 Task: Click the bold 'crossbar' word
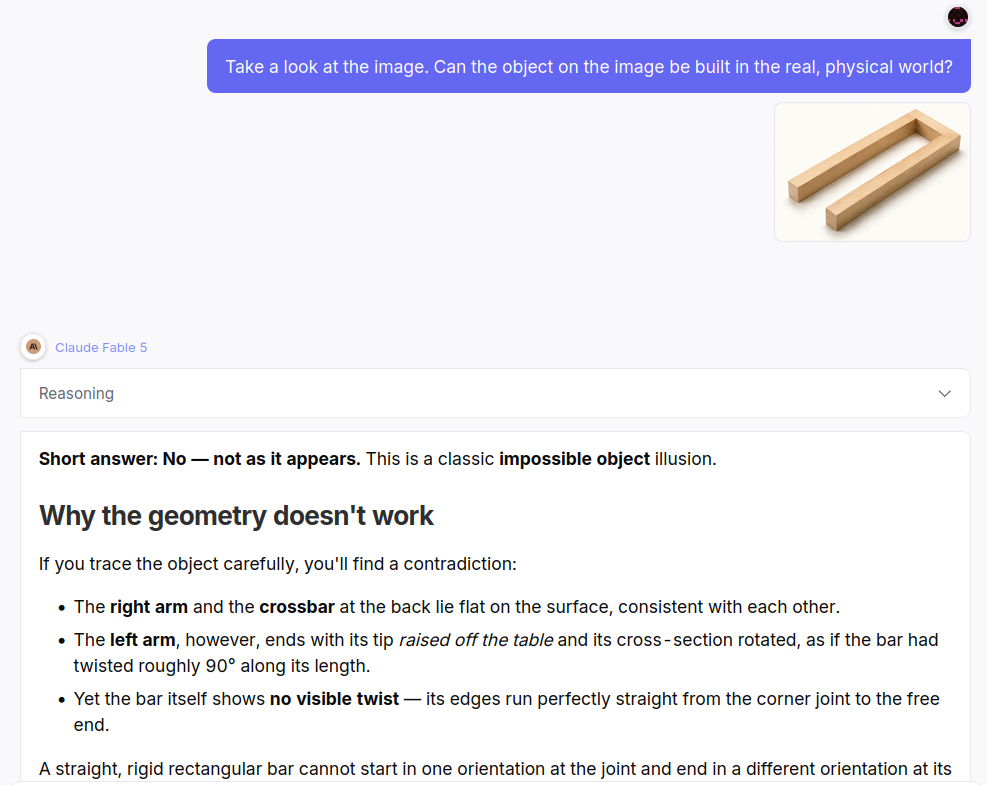(296, 607)
